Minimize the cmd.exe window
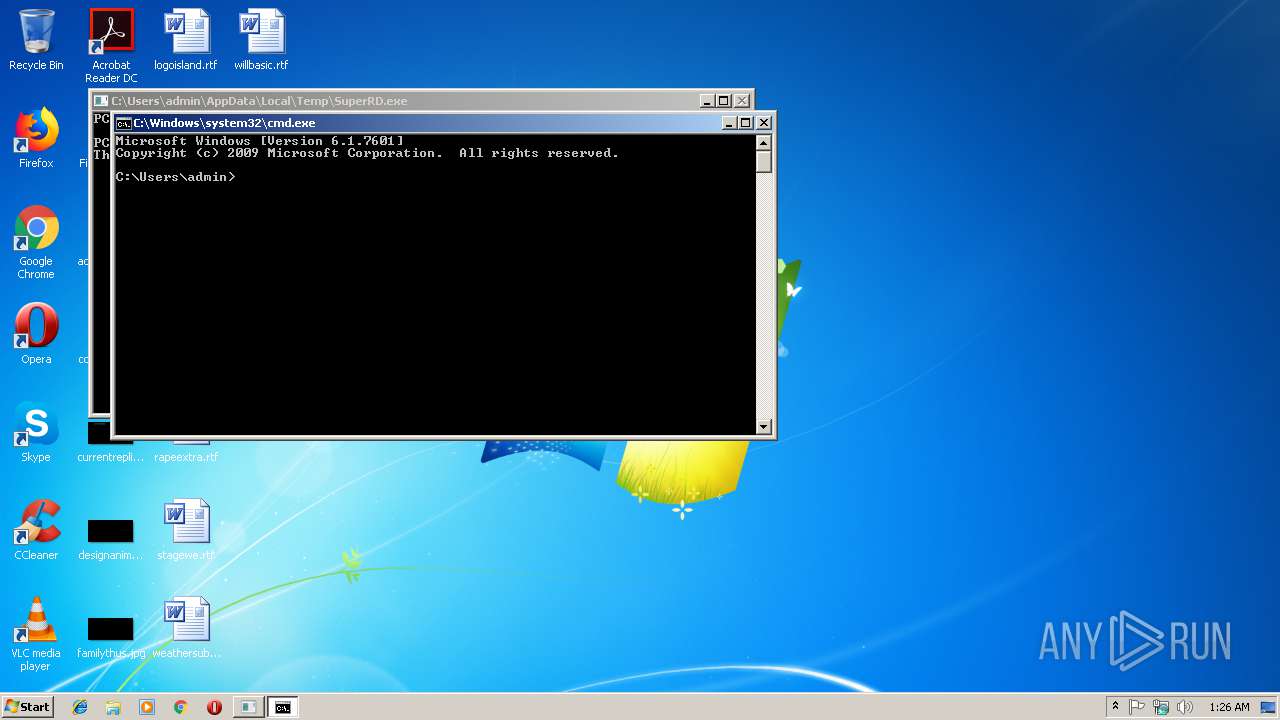 pyautogui.click(x=729, y=123)
